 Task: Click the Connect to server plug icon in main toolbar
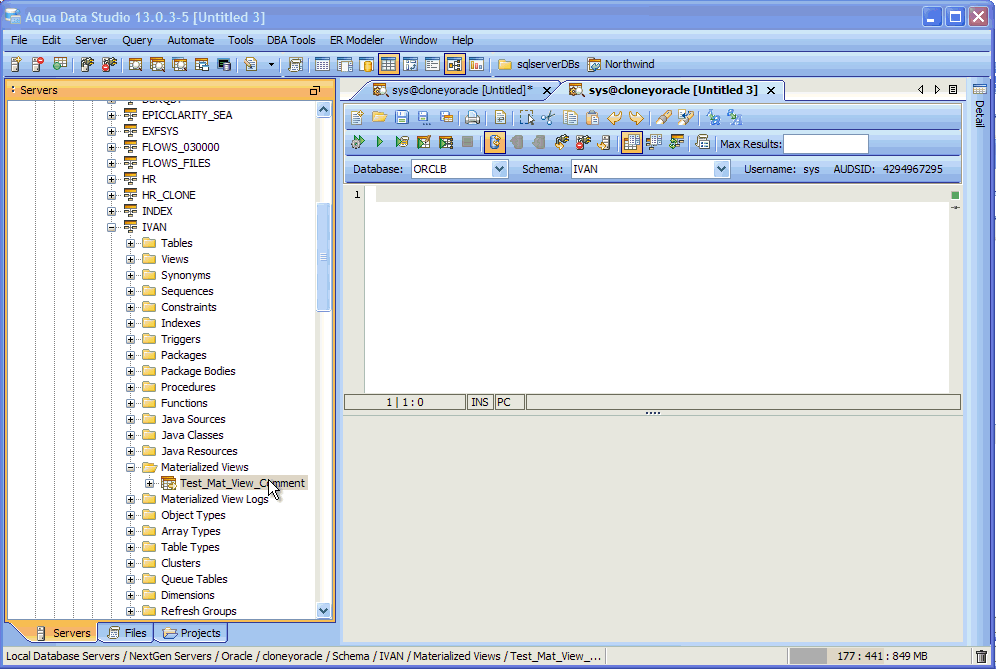coord(87,64)
